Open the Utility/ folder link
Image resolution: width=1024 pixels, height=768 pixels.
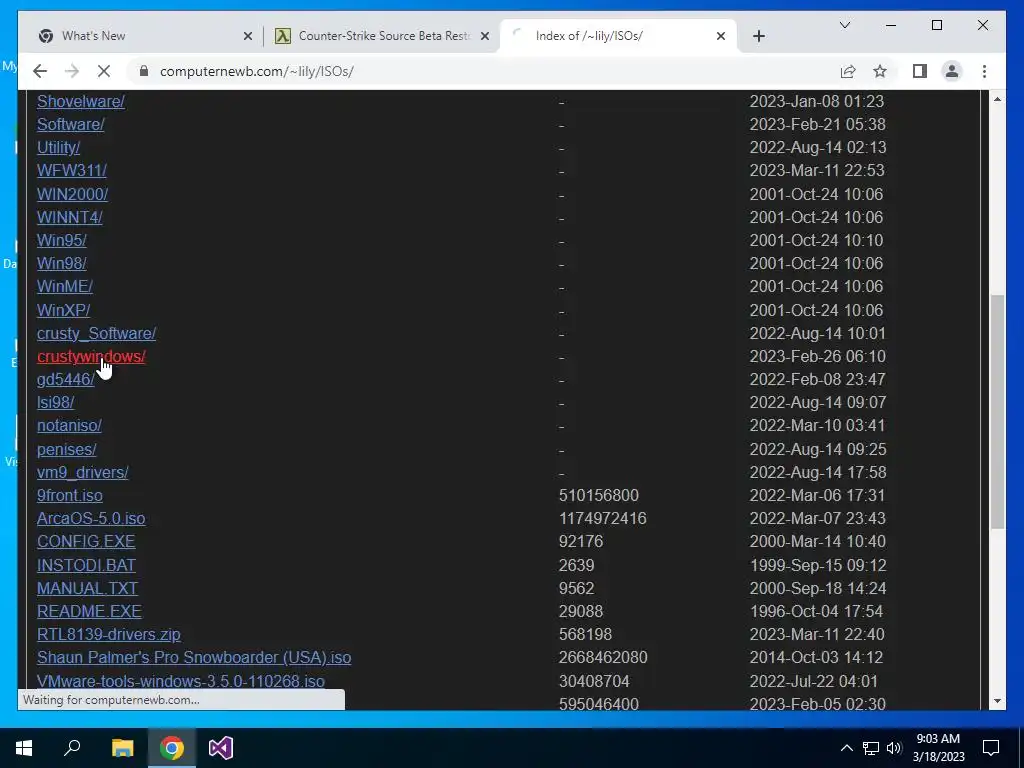tap(59, 148)
